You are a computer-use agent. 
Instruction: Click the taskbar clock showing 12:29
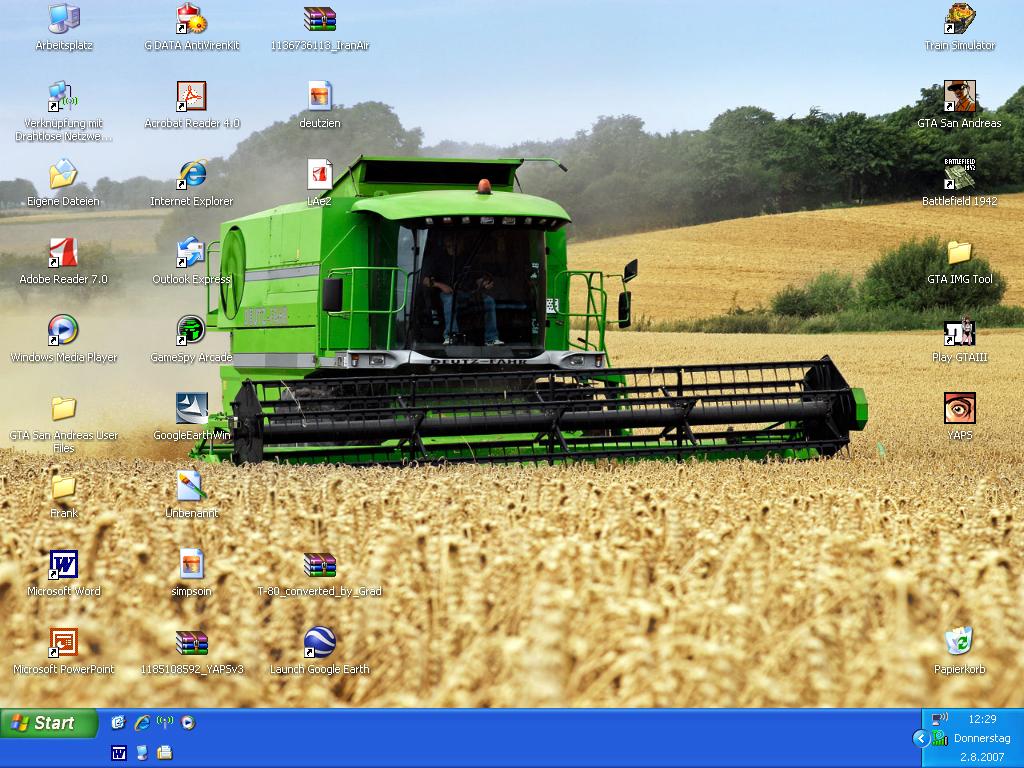pos(982,719)
